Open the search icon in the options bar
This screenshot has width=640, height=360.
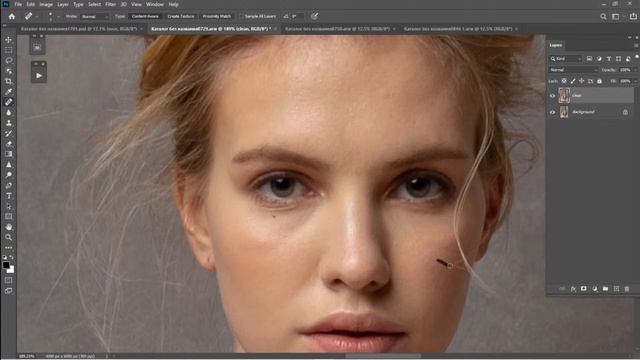(603, 16)
